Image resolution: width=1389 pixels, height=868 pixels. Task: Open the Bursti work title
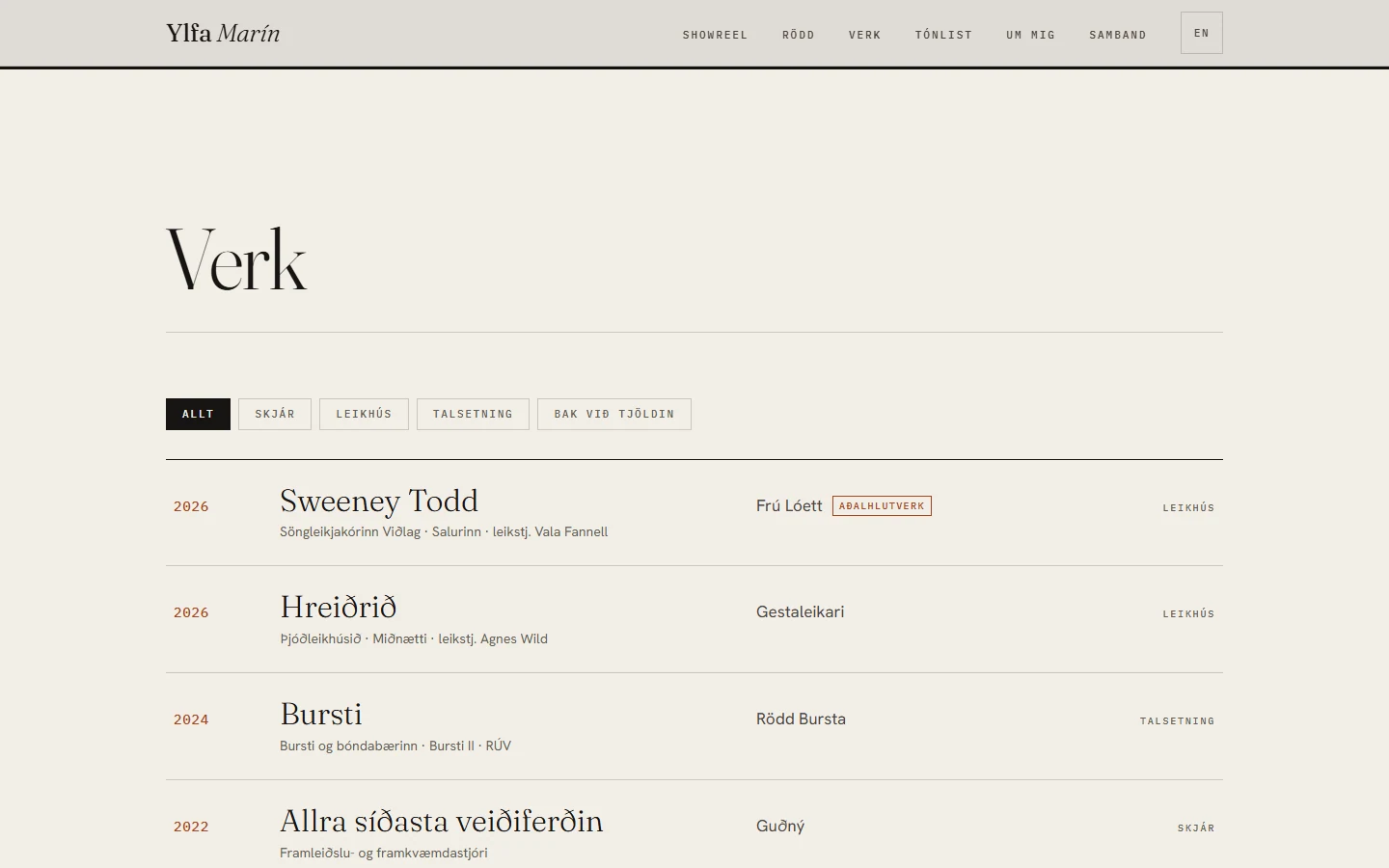pyautogui.click(x=321, y=714)
